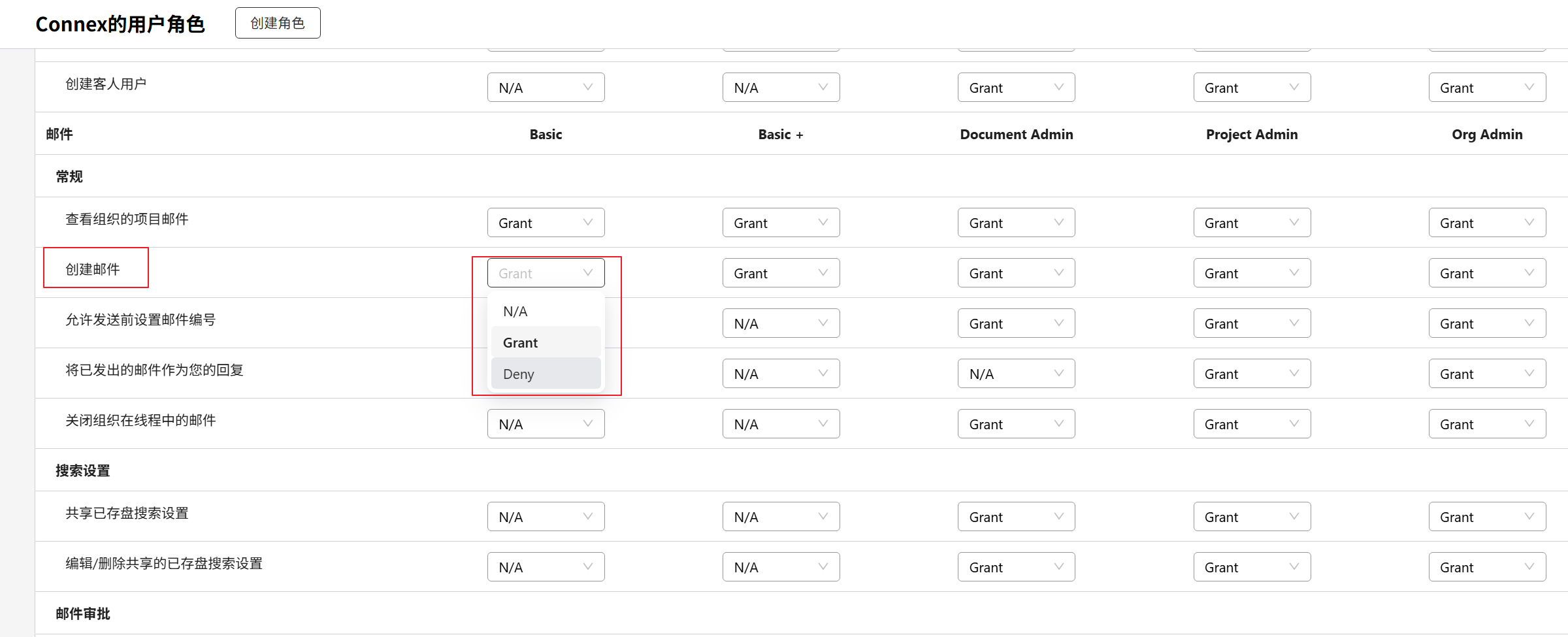This screenshot has height=637, width=1568.
Task: Click the 创建邮件 permission label
Action: 93,269
